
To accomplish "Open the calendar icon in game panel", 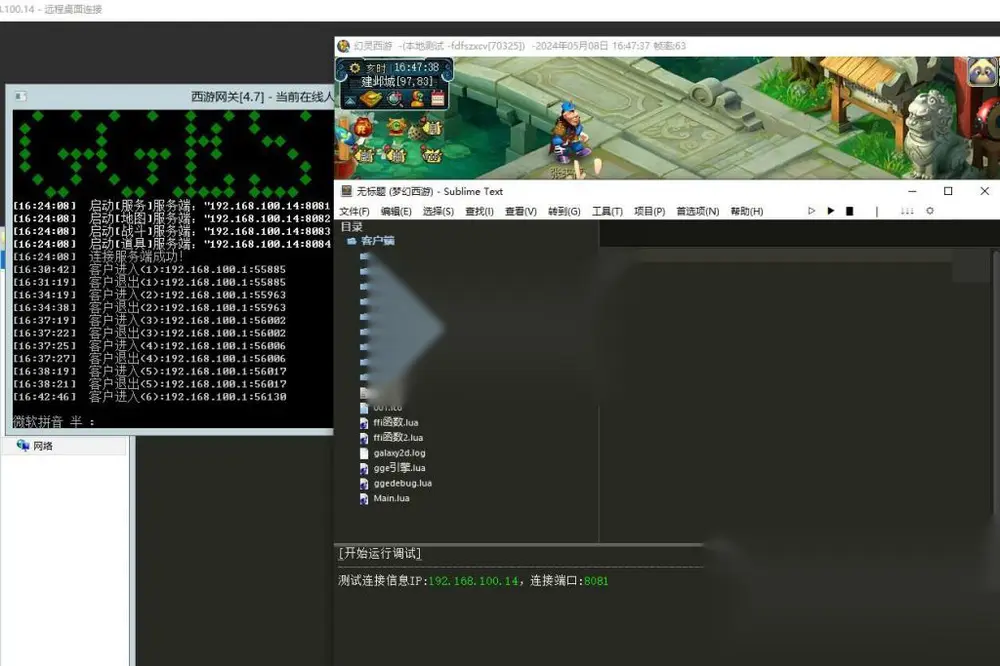I will click(x=438, y=99).
